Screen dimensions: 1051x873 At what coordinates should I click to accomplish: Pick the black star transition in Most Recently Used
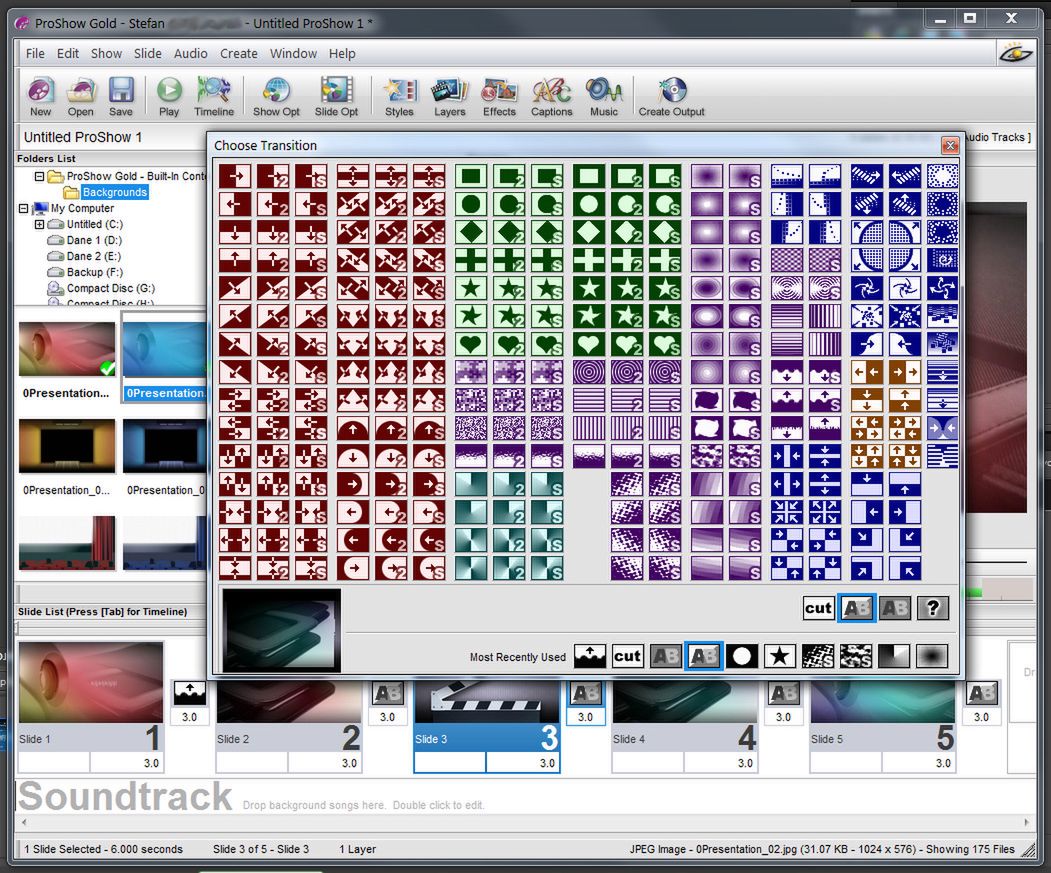tap(780, 656)
